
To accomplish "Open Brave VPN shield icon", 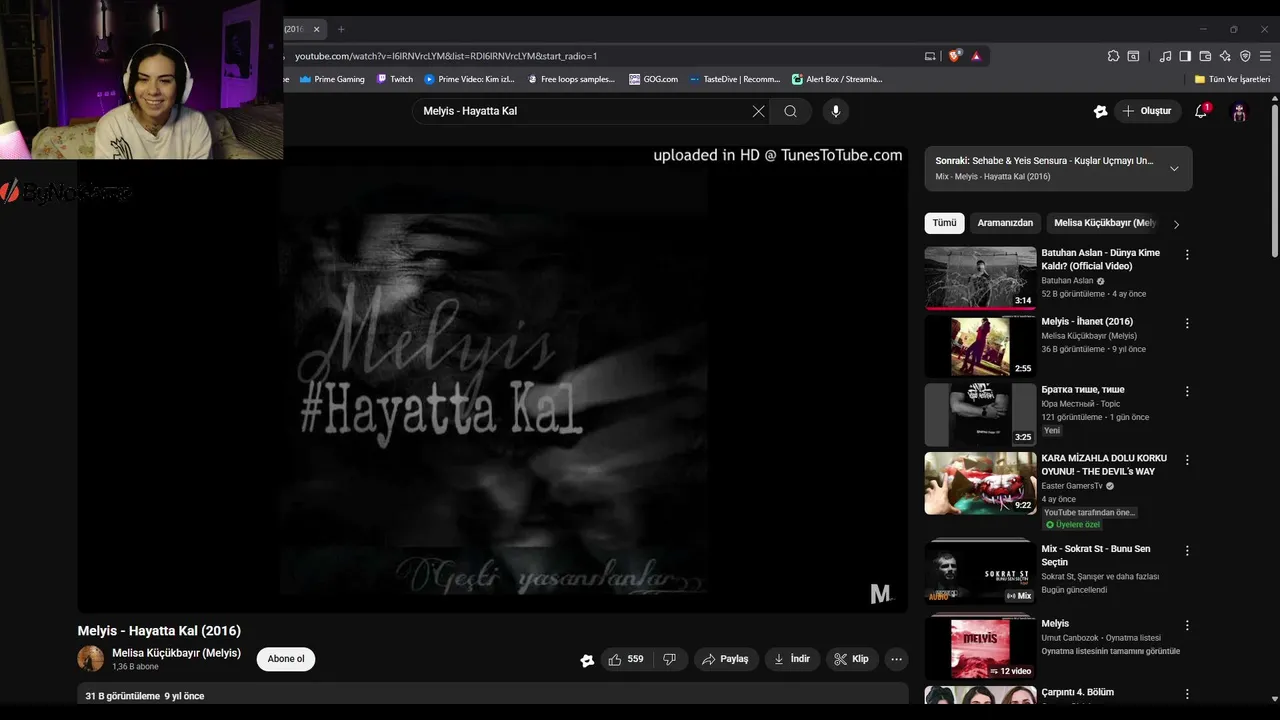I will [1245, 56].
